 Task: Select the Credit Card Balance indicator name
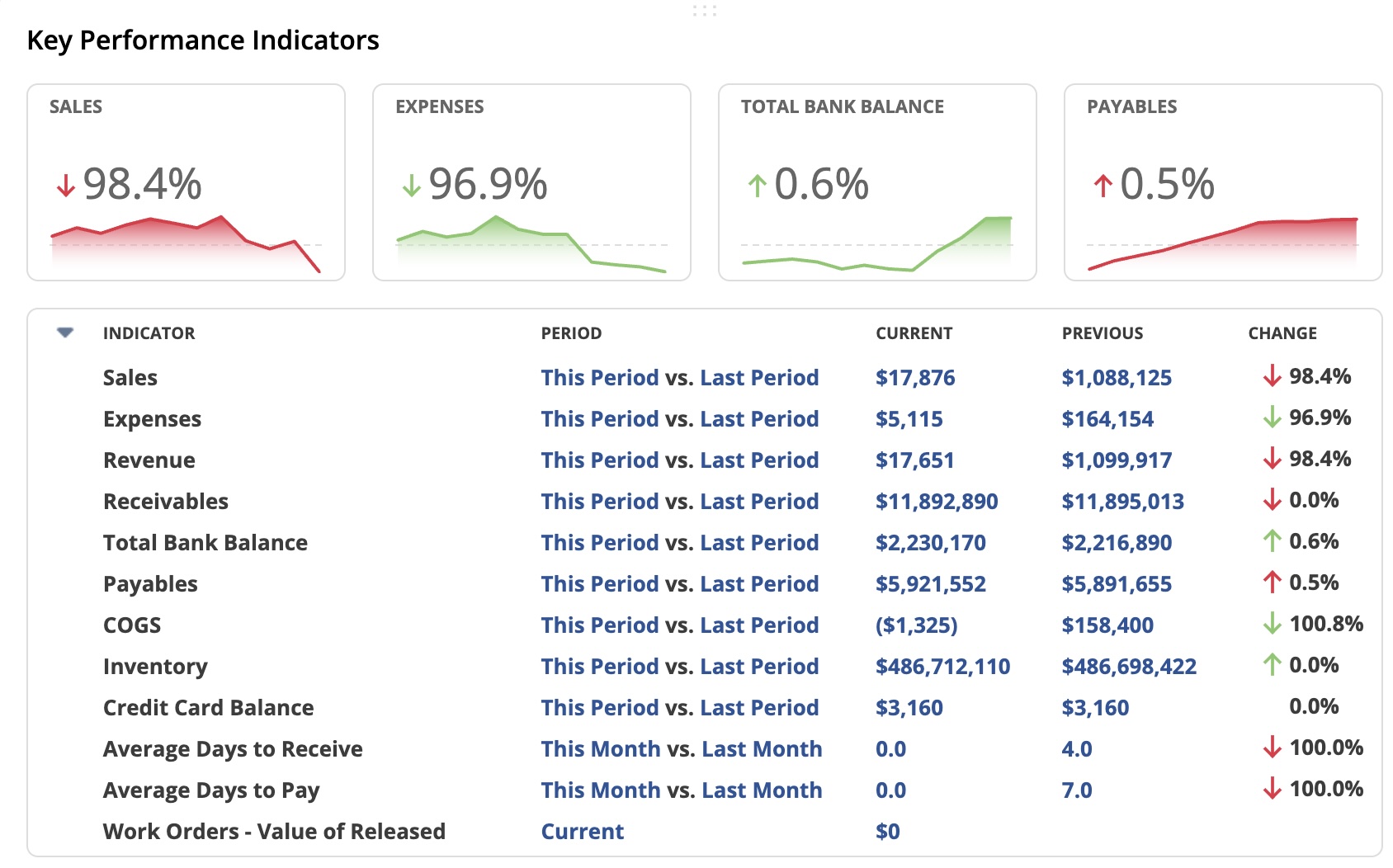[x=209, y=708]
